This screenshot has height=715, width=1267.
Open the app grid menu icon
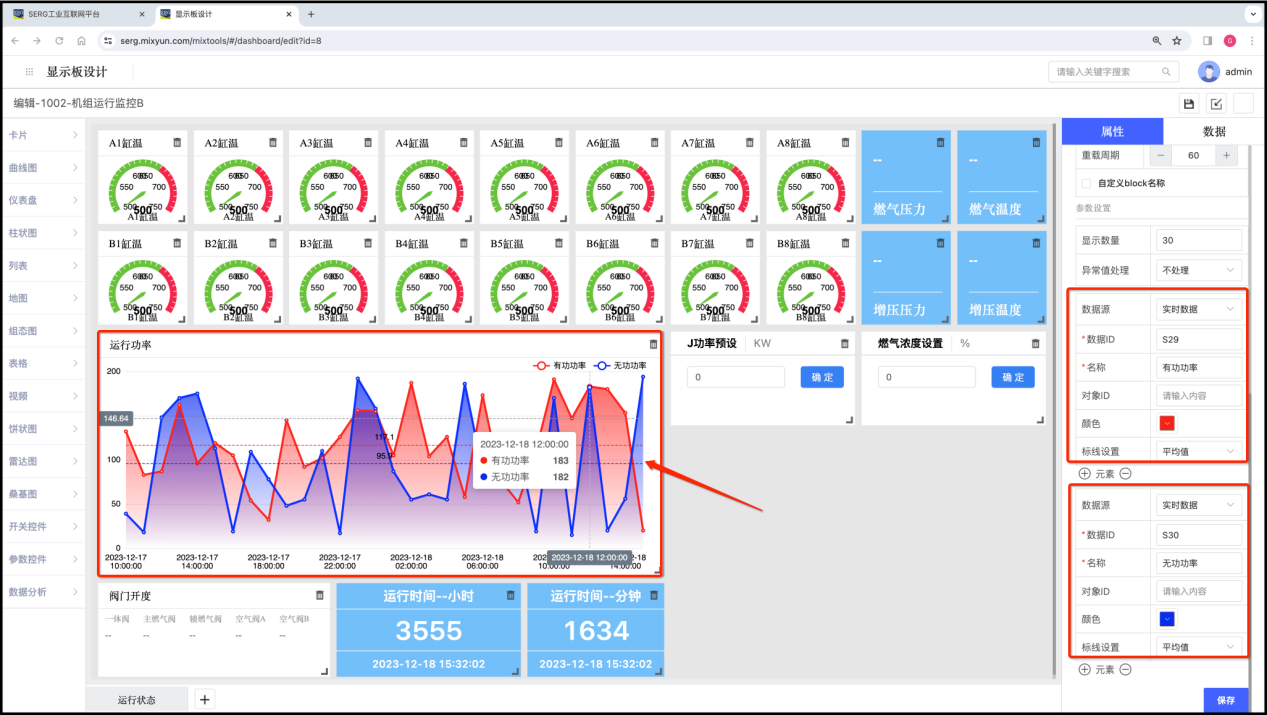28,72
